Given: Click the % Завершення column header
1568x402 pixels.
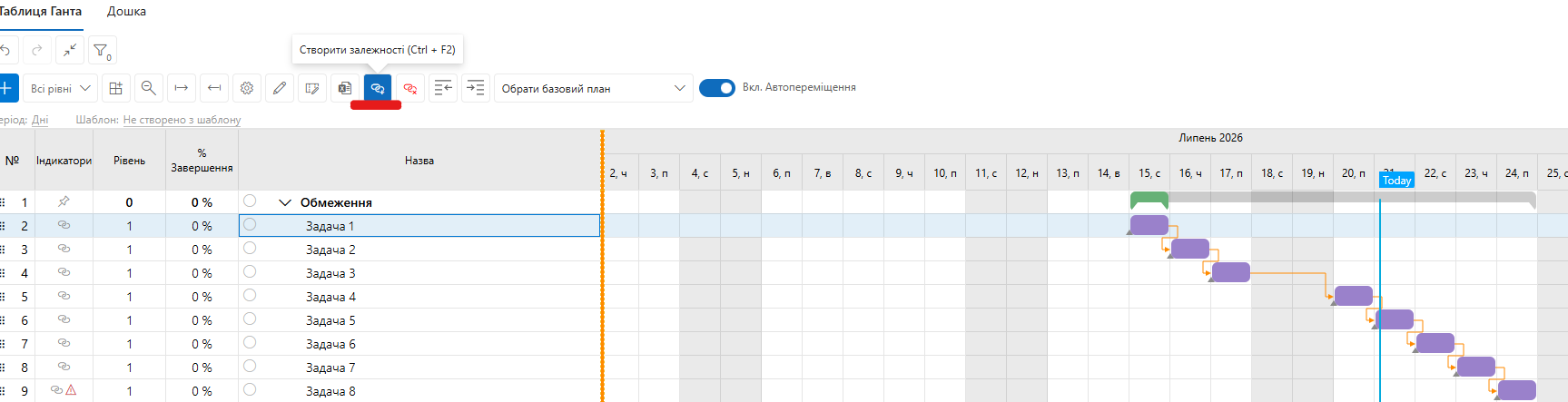Looking at the screenshot, I should click(x=202, y=160).
